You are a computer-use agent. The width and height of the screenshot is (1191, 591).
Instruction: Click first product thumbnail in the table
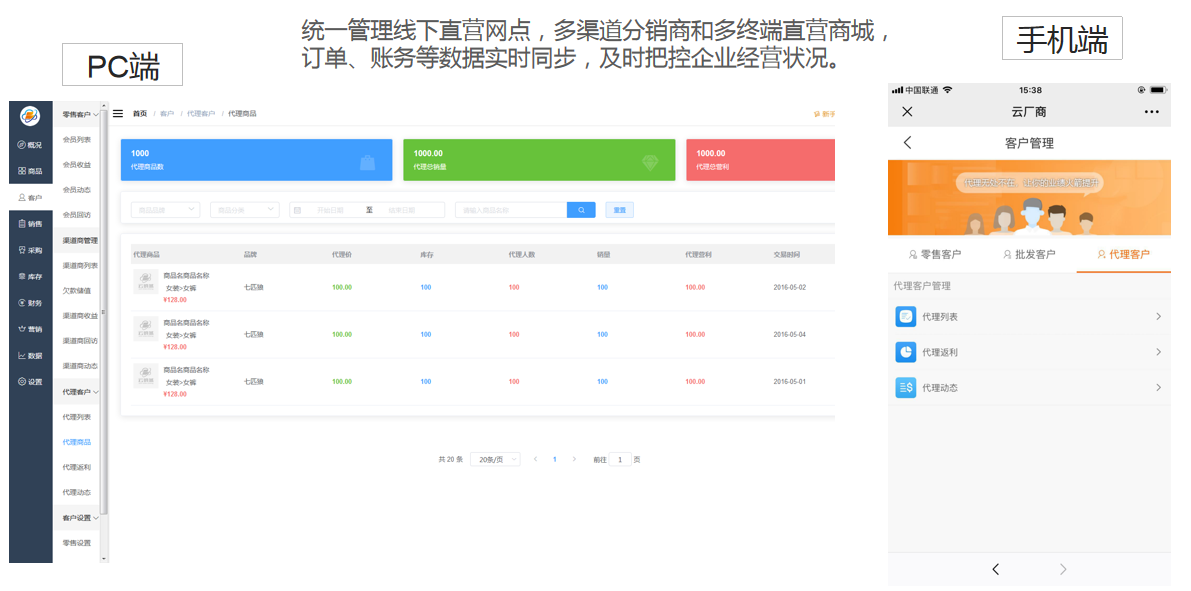[x=146, y=282]
